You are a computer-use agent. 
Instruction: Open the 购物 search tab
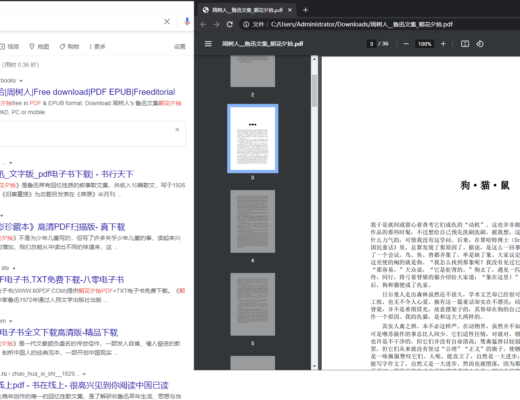tap(69, 46)
